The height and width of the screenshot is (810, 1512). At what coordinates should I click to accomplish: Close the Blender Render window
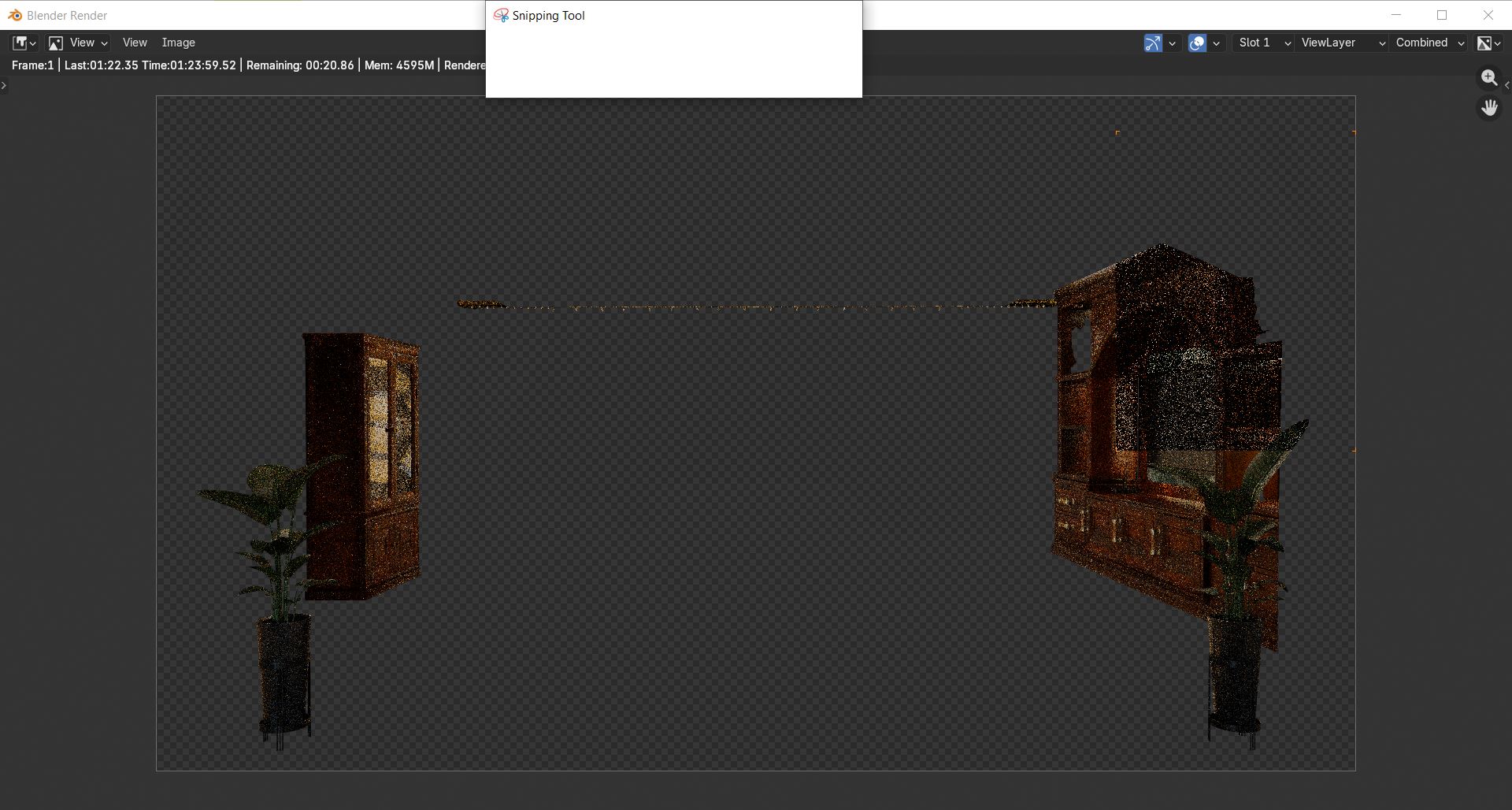tap(1488, 15)
